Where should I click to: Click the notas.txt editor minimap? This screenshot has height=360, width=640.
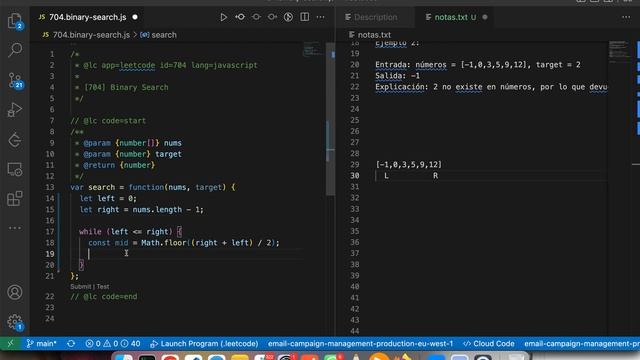pyautogui.click(x=619, y=51)
